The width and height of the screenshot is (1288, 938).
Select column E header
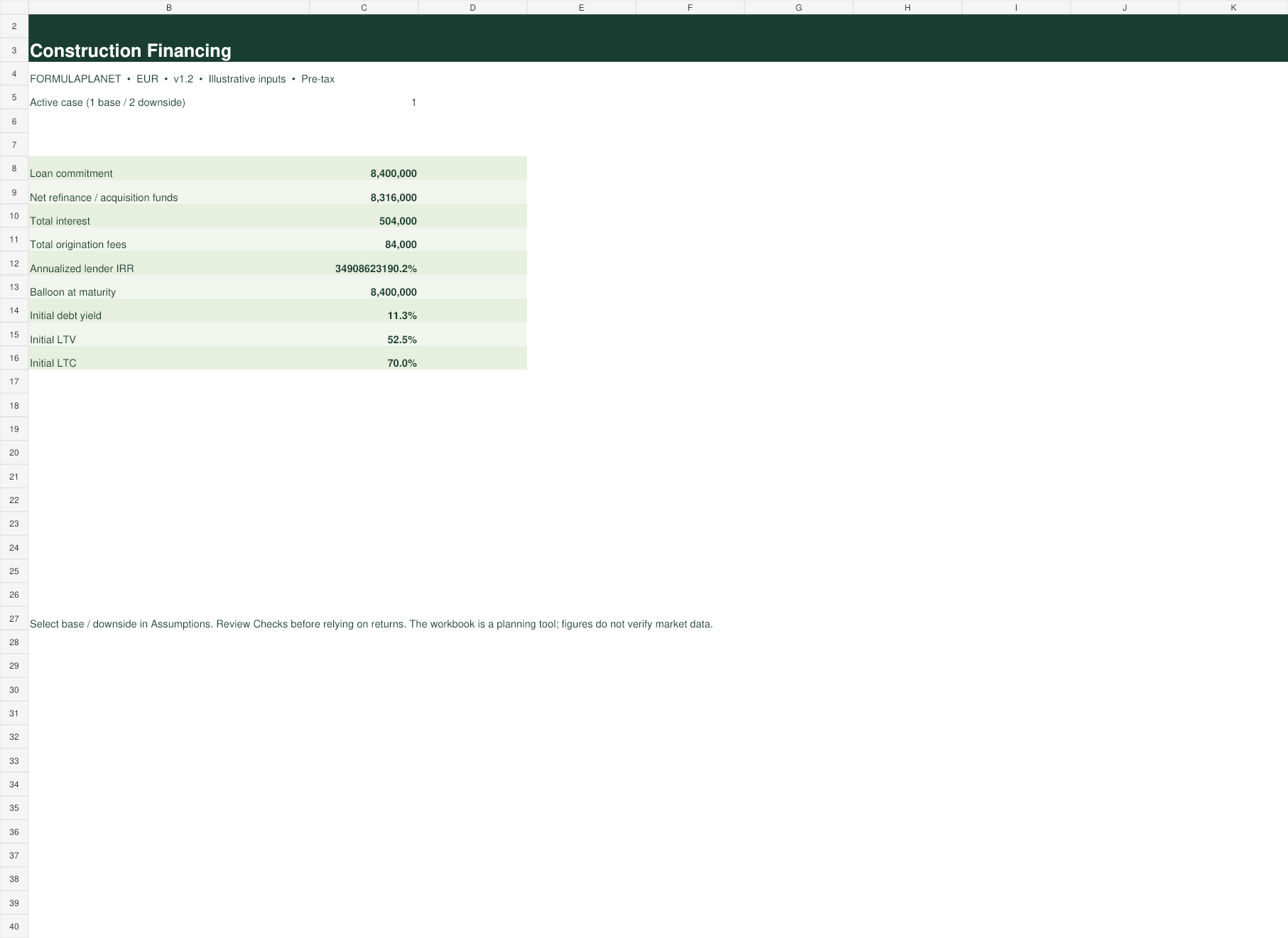(x=581, y=7)
